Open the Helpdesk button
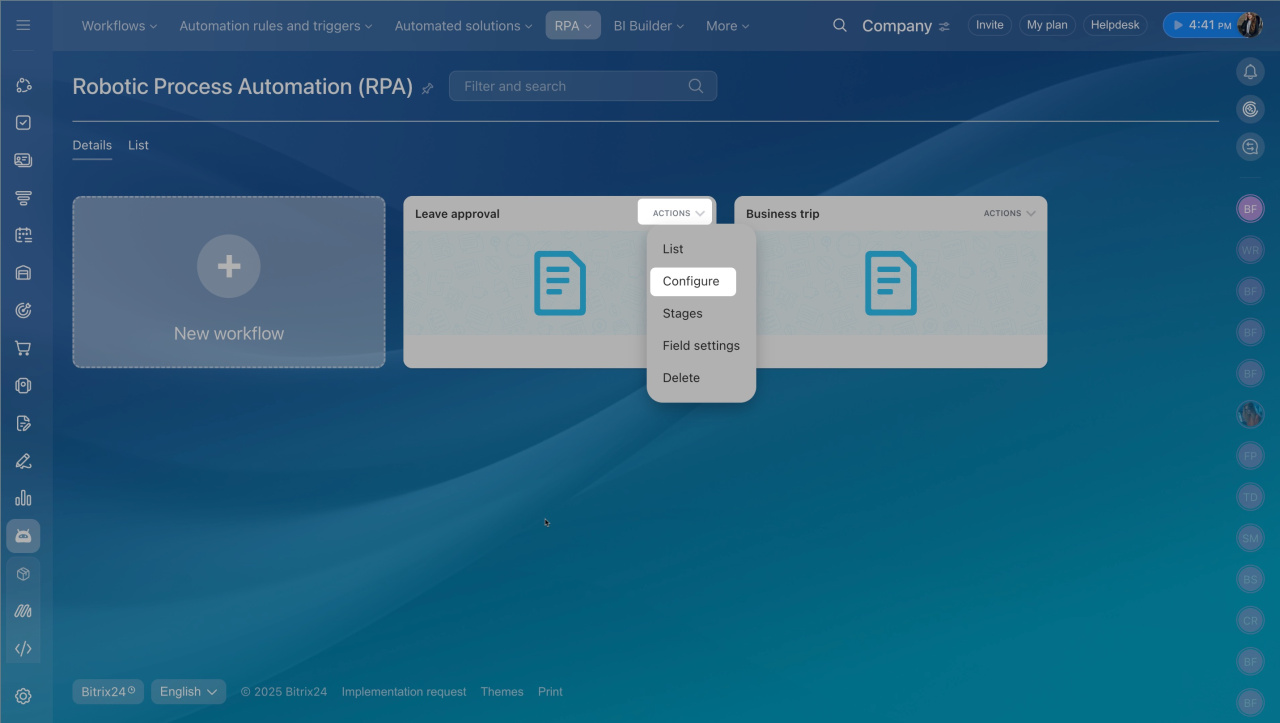 [1115, 25]
